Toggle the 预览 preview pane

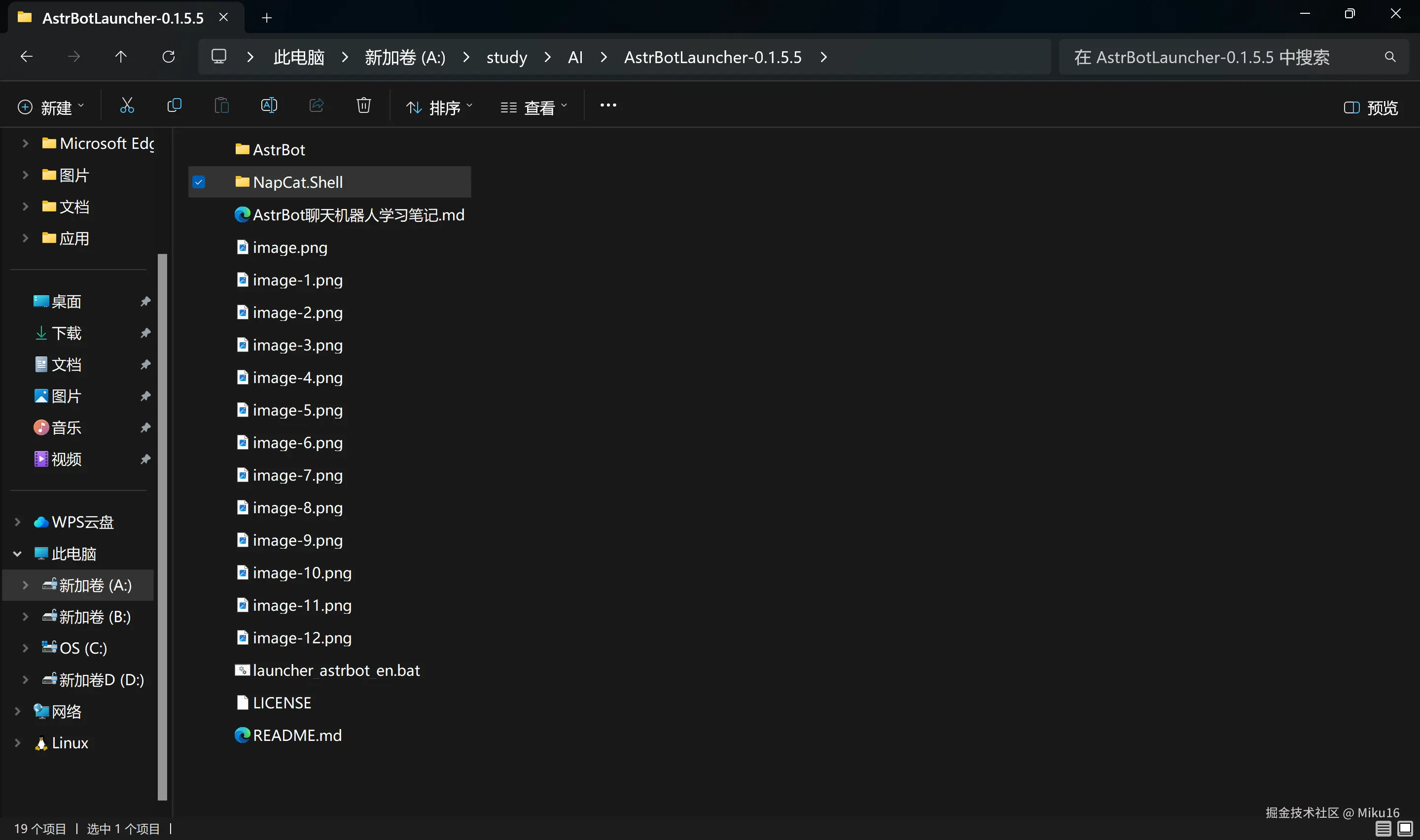pyautogui.click(x=1370, y=107)
